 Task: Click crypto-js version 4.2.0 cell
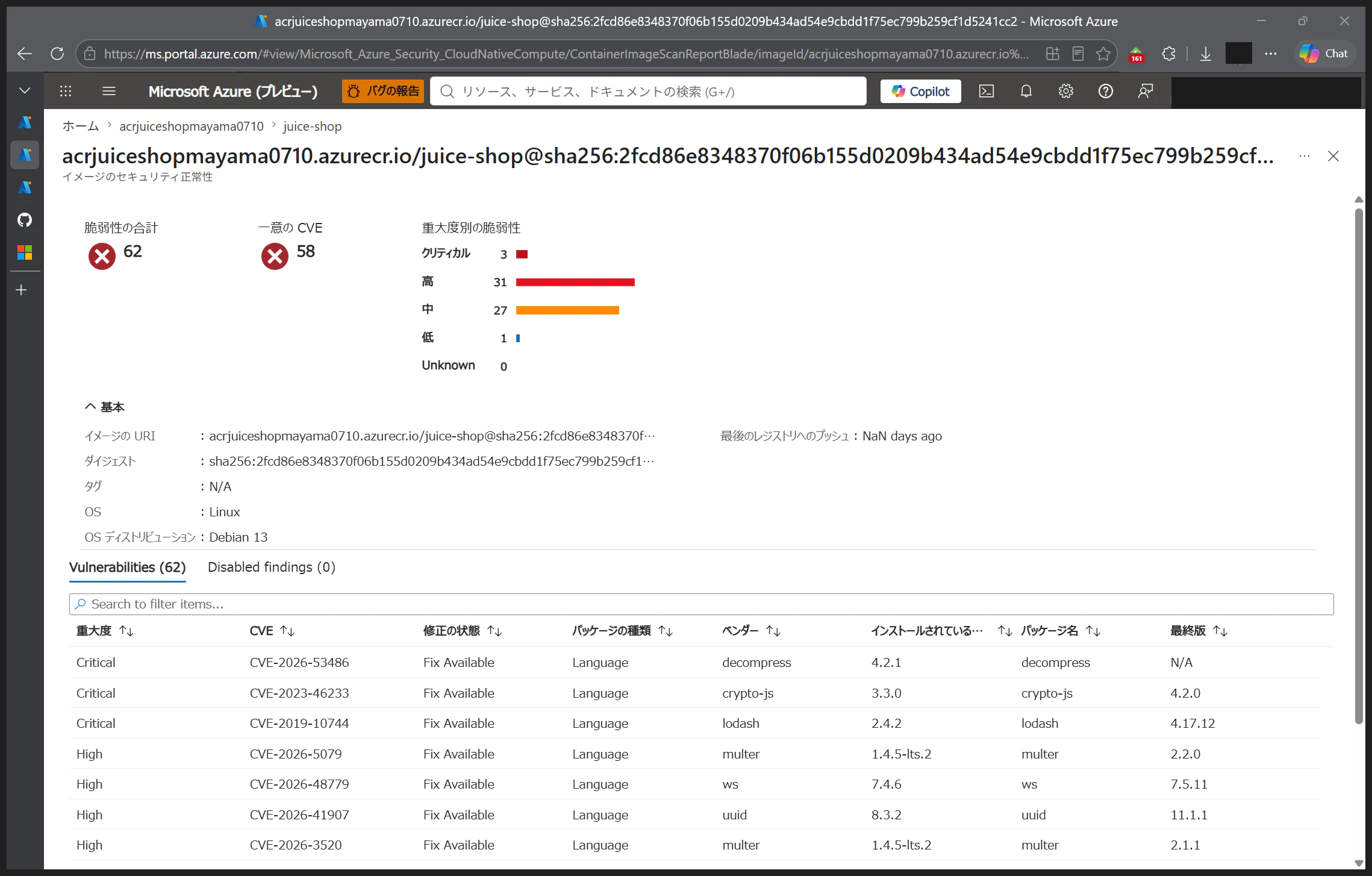[x=1185, y=693]
